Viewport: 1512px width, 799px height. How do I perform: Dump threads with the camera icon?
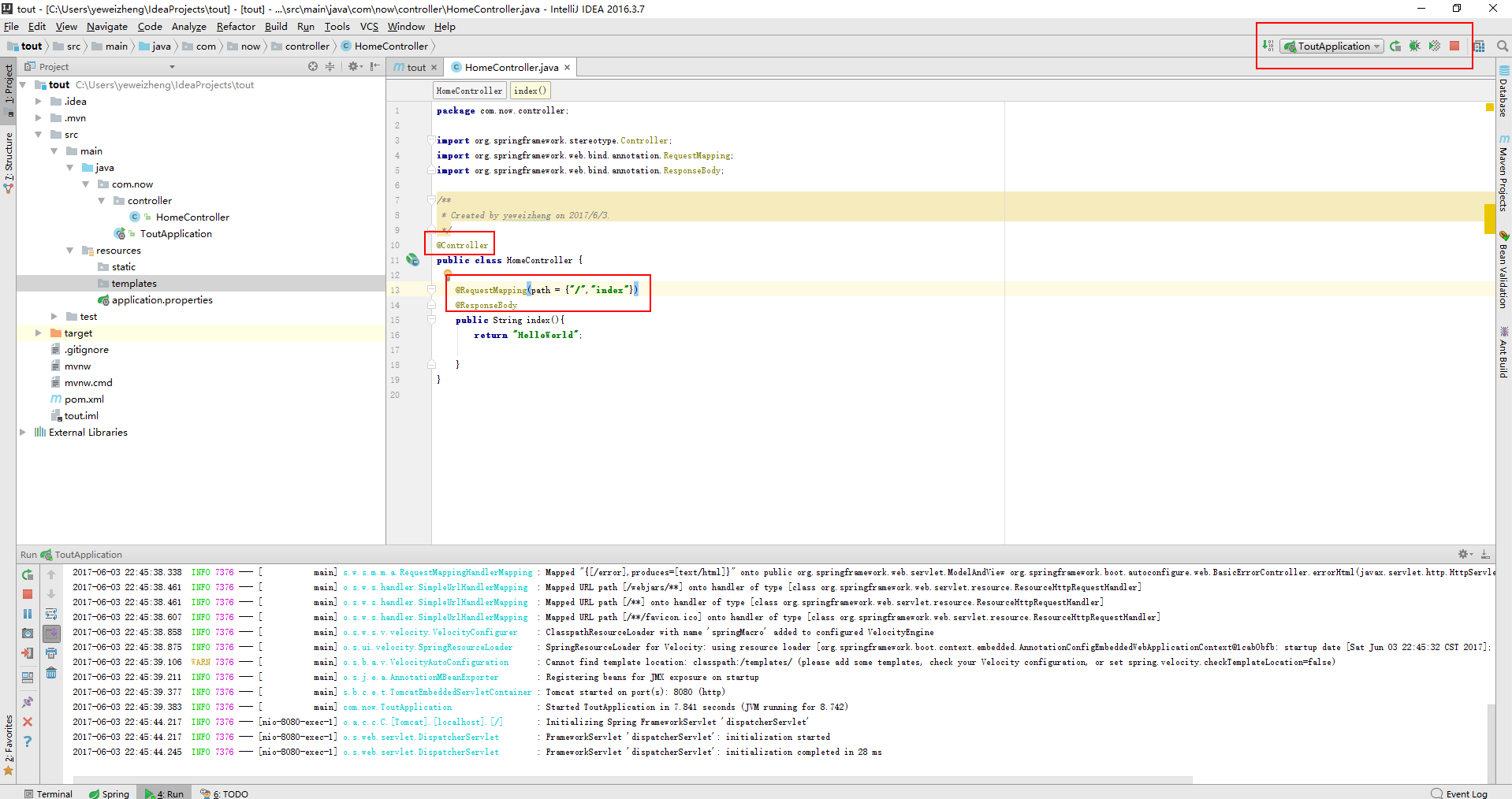click(28, 634)
